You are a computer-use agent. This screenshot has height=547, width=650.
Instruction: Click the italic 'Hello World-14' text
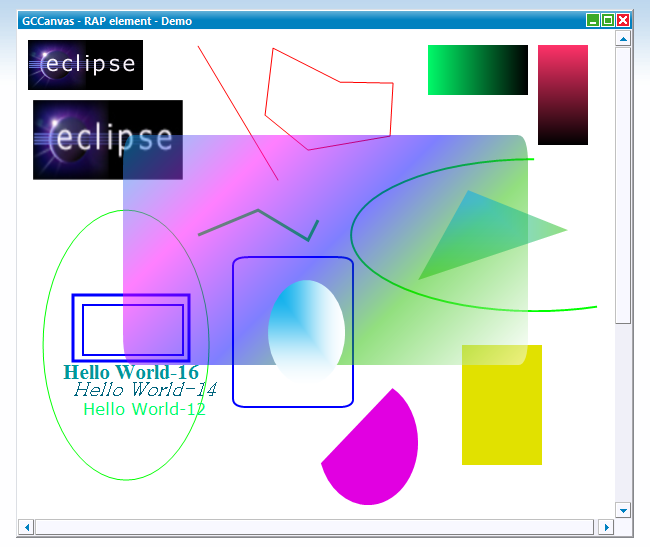click(145, 390)
